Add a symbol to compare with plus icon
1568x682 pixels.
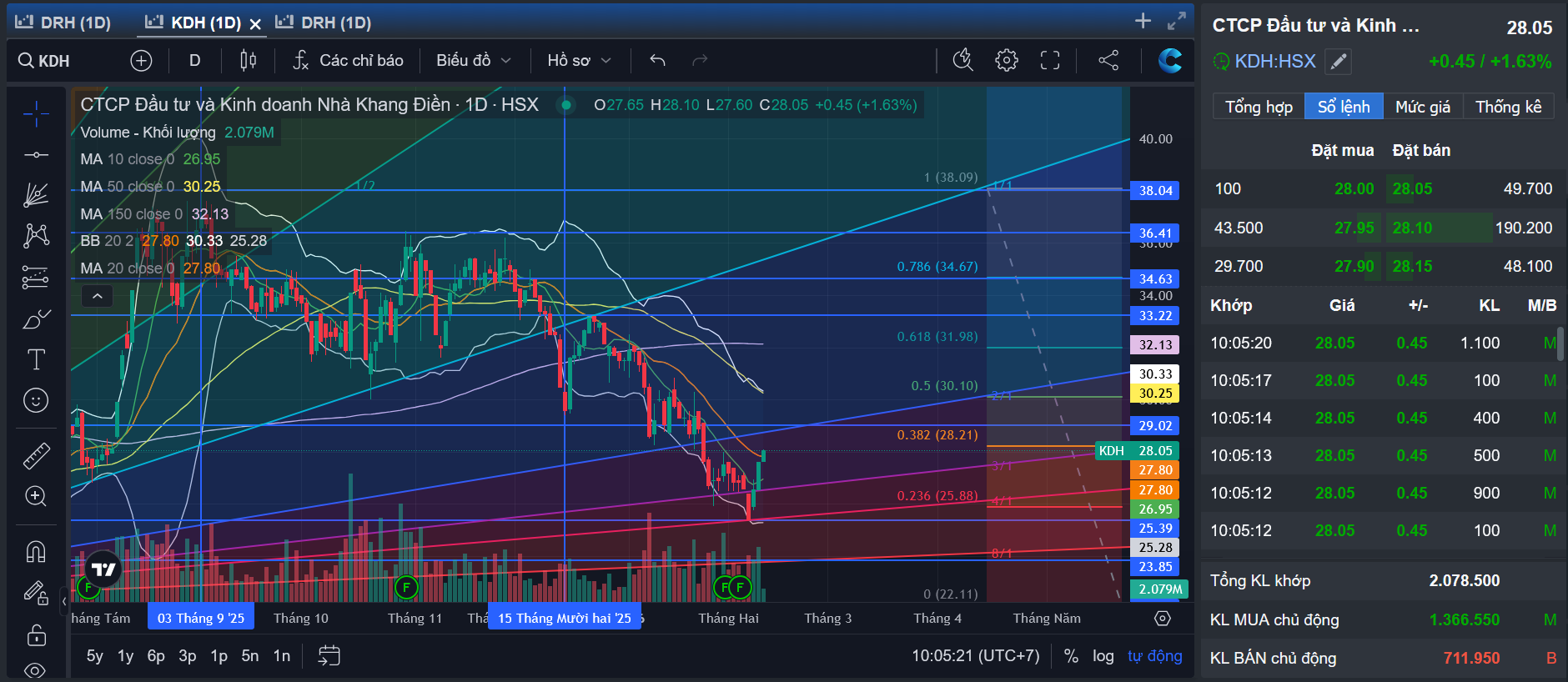pyautogui.click(x=141, y=61)
